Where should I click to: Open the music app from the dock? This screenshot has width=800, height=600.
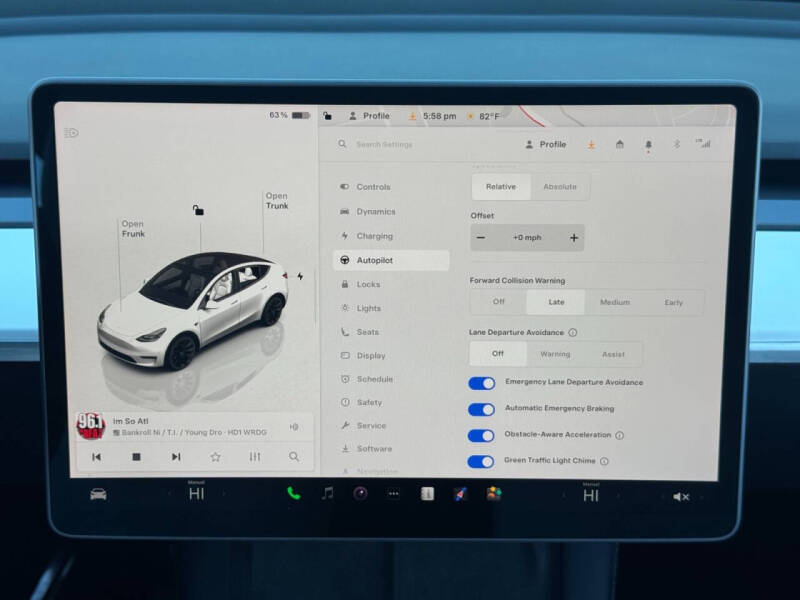click(x=325, y=491)
